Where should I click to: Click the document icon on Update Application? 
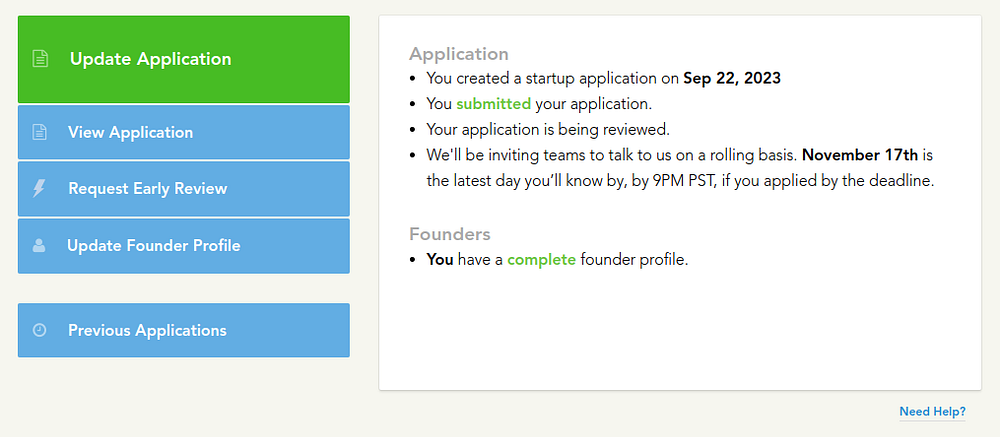coord(40,59)
